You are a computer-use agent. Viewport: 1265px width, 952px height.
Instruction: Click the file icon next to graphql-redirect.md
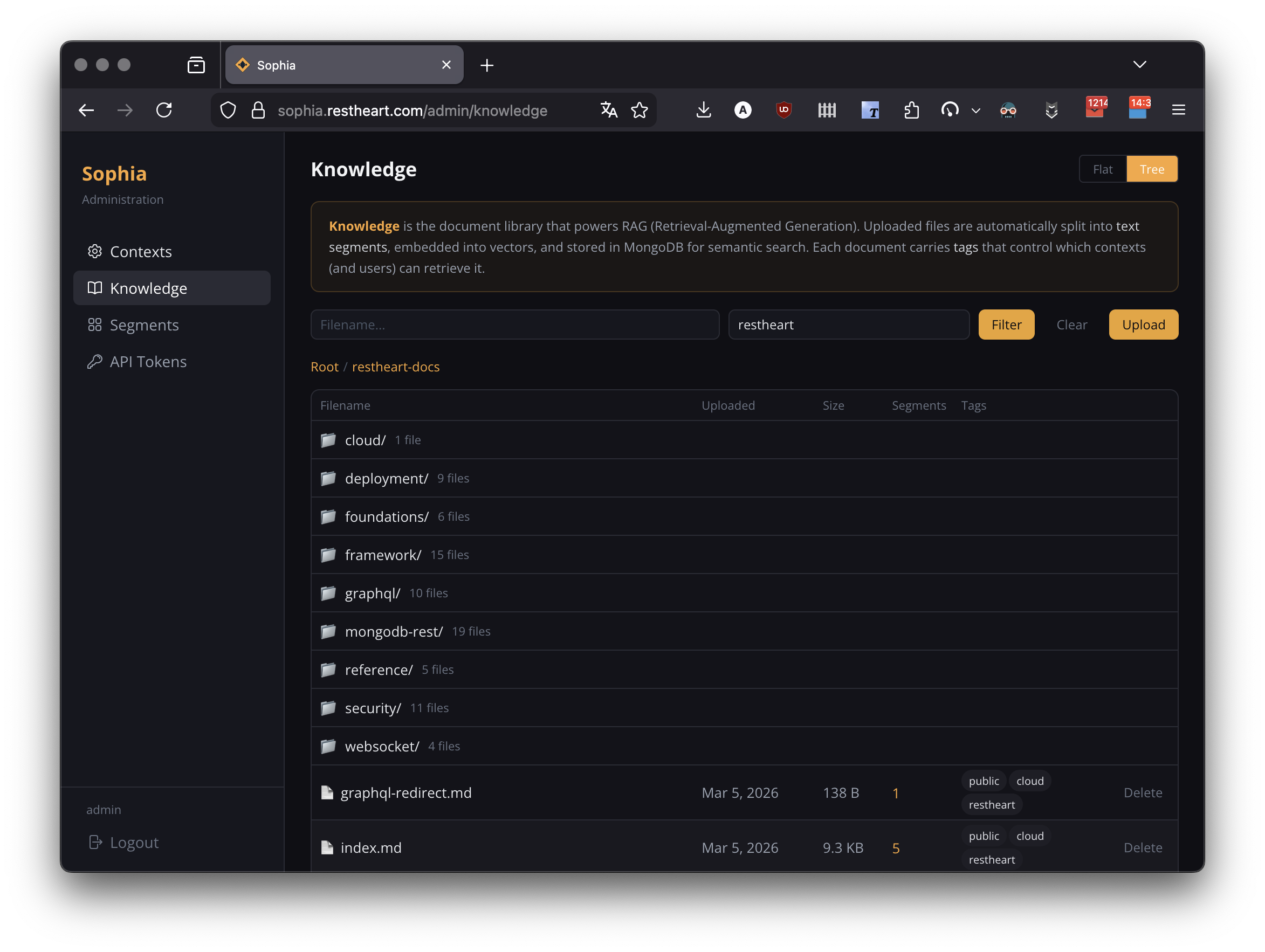tap(327, 792)
